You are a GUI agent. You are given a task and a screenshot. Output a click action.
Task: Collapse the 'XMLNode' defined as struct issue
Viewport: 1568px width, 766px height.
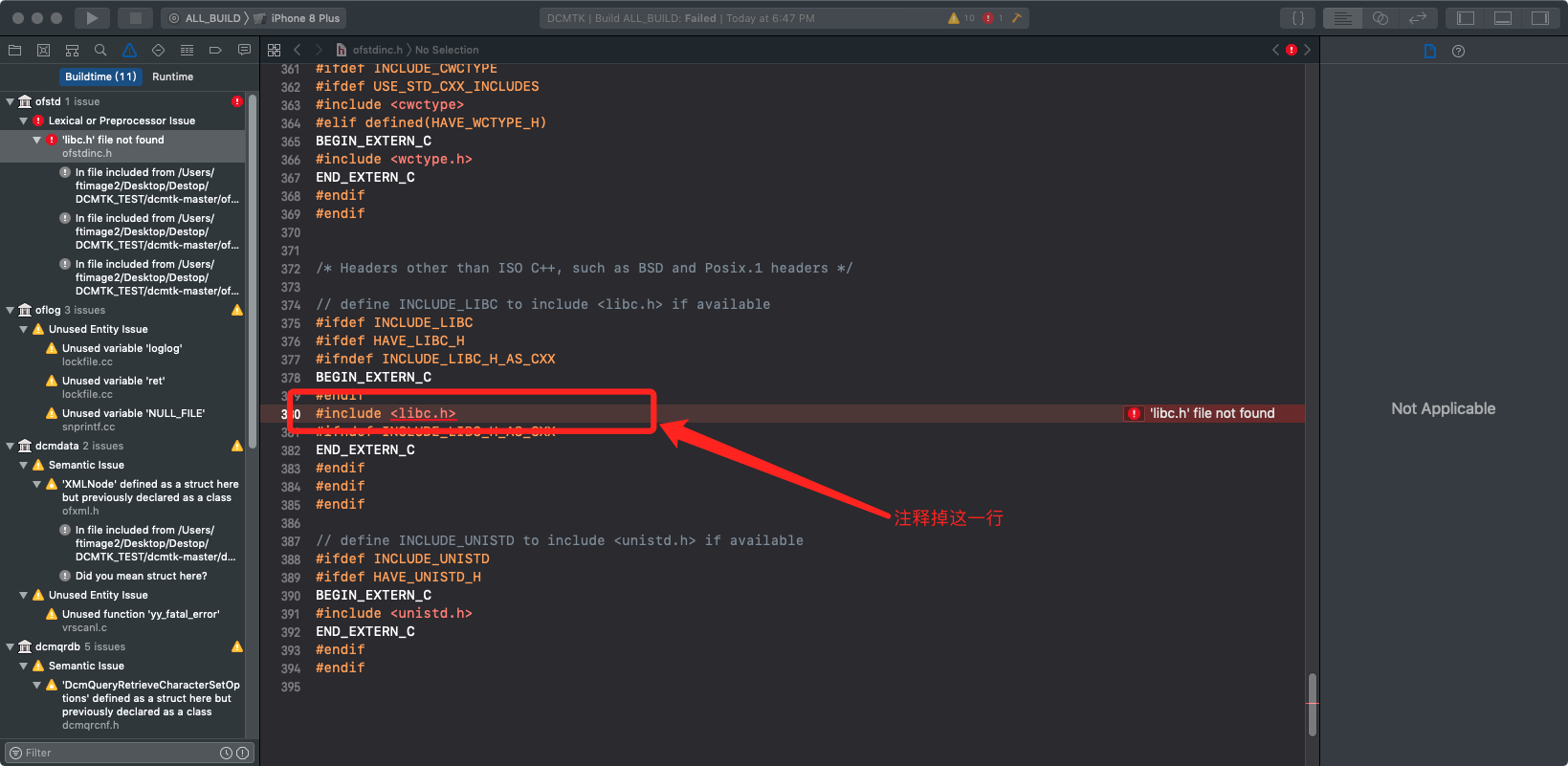(x=37, y=484)
